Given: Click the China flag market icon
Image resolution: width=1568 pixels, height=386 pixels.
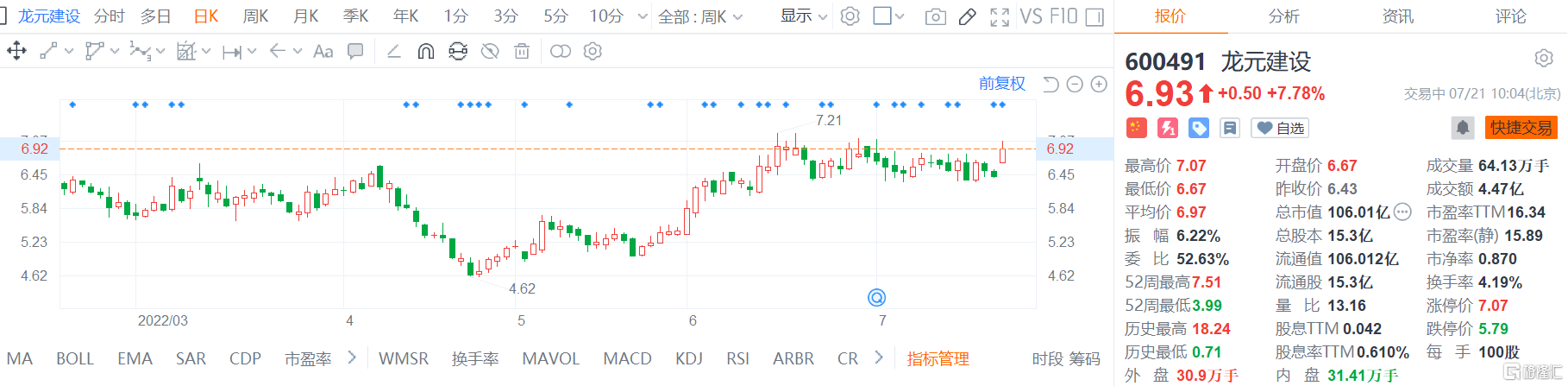Looking at the screenshot, I should [1136, 128].
